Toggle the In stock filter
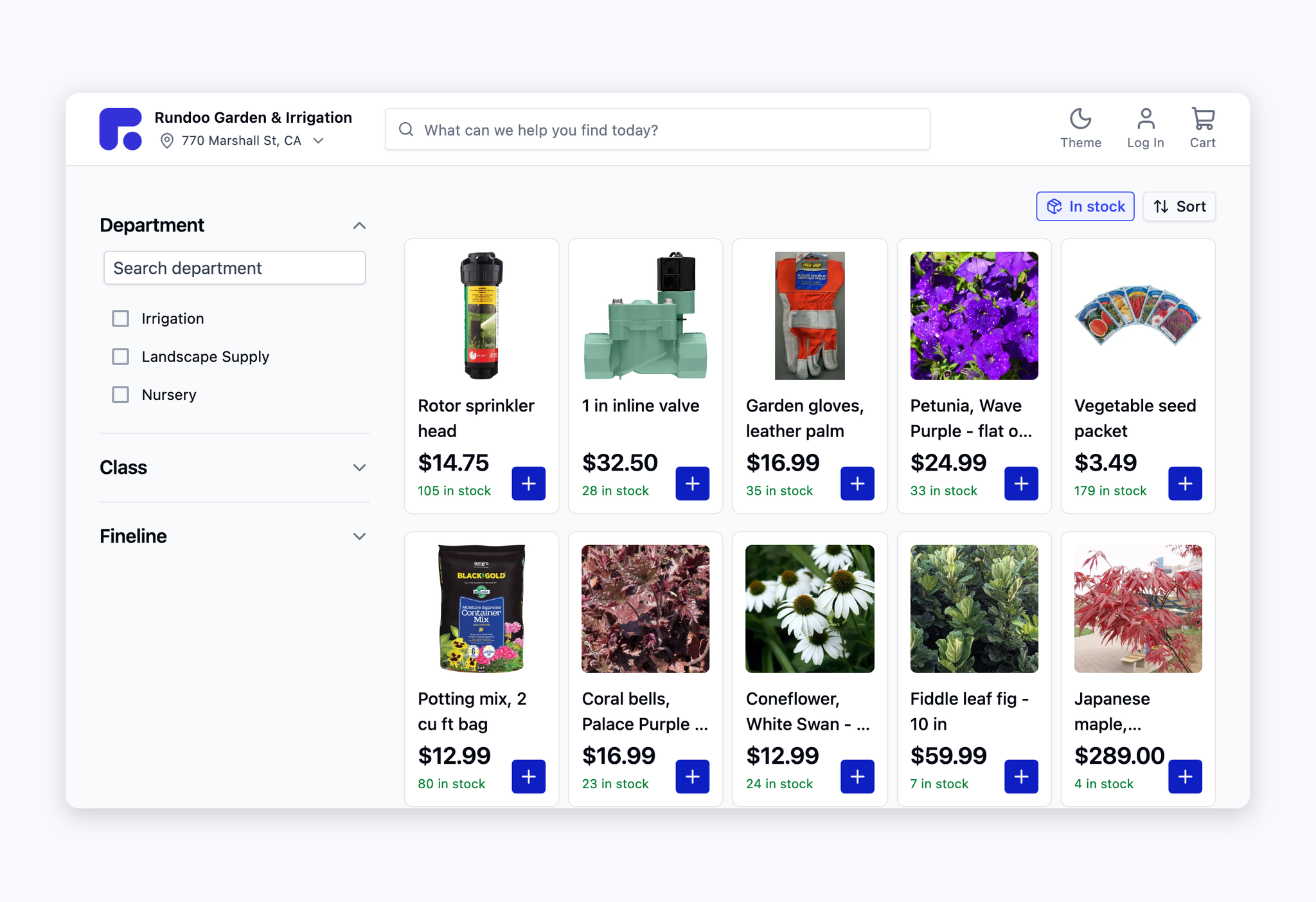The width and height of the screenshot is (1316, 902). (1085, 206)
